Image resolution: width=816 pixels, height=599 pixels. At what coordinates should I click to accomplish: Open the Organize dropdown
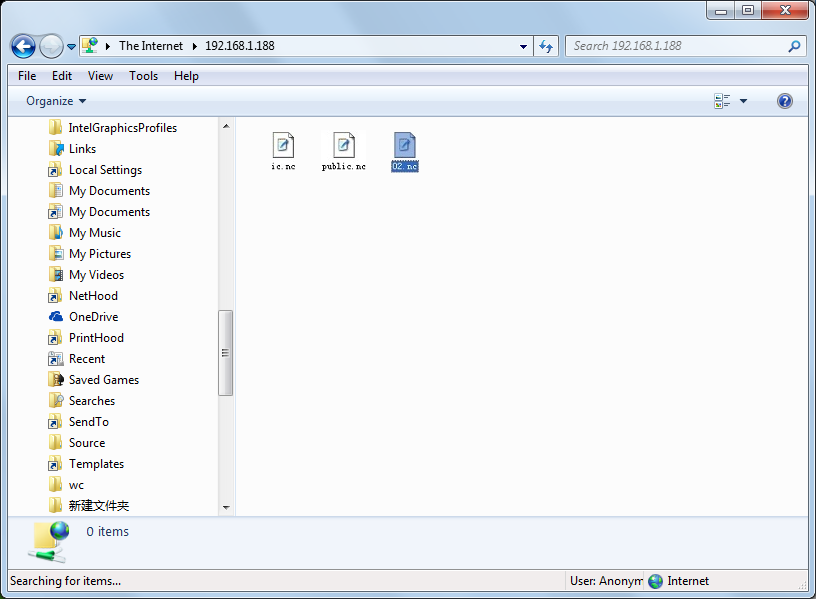pos(56,101)
